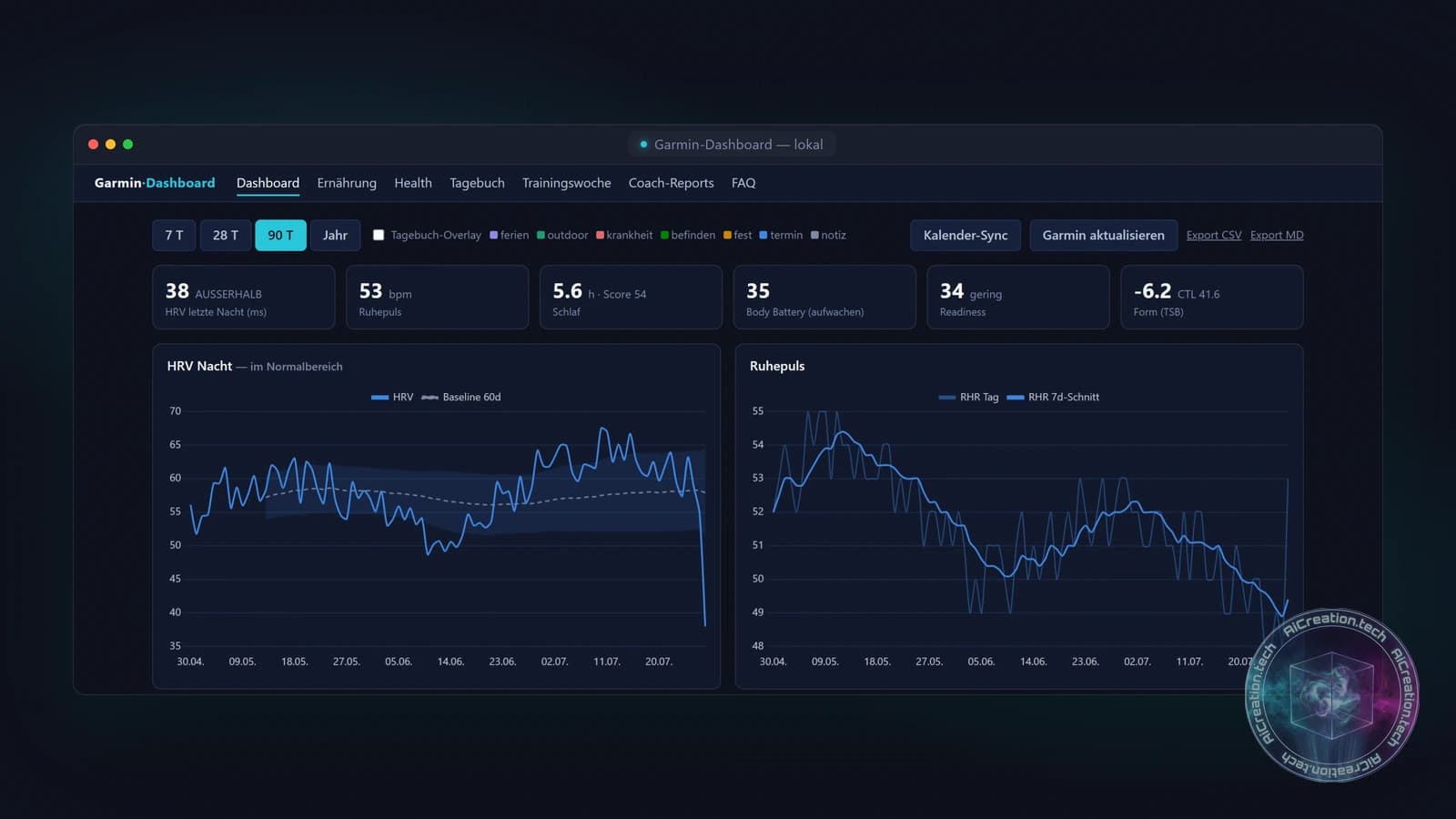Toggle the RHR Tag legend series
Viewport: 1456px width, 819px height.
click(x=968, y=397)
